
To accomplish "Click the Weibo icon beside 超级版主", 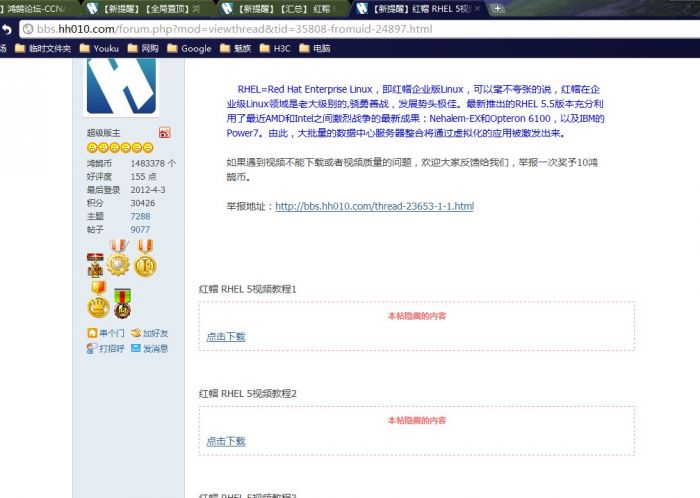I will pos(165,133).
